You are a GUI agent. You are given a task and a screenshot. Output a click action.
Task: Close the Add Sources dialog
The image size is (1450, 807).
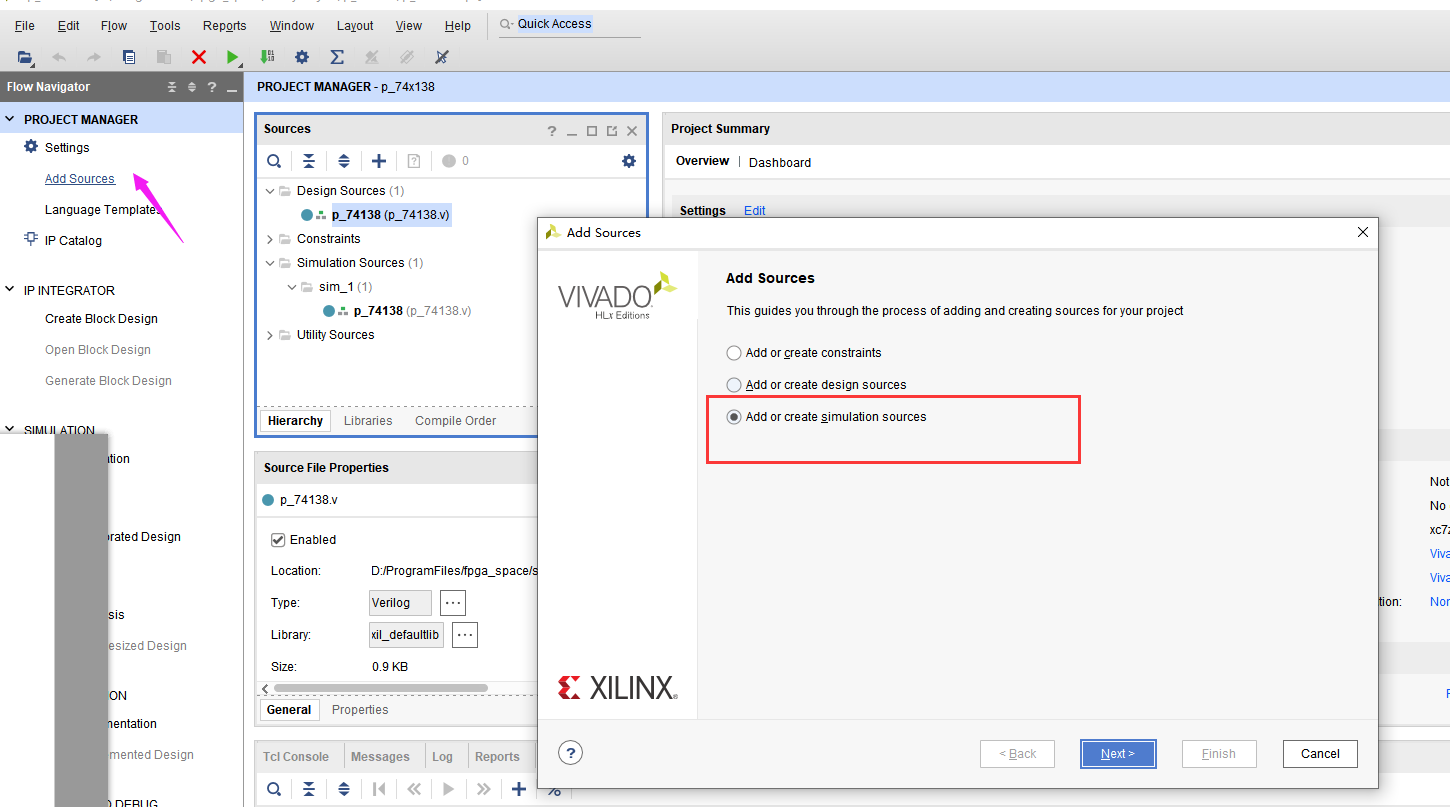(1362, 232)
